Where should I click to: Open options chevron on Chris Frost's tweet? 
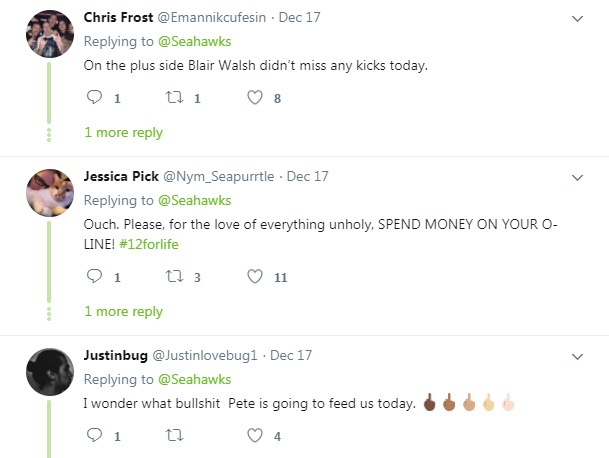pos(577,19)
